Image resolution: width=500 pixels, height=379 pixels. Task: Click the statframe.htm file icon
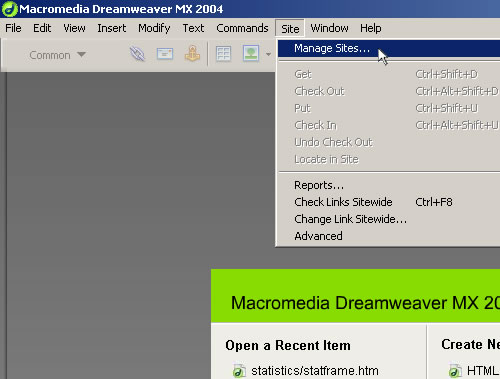pyautogui.click(x=239, y=371)
